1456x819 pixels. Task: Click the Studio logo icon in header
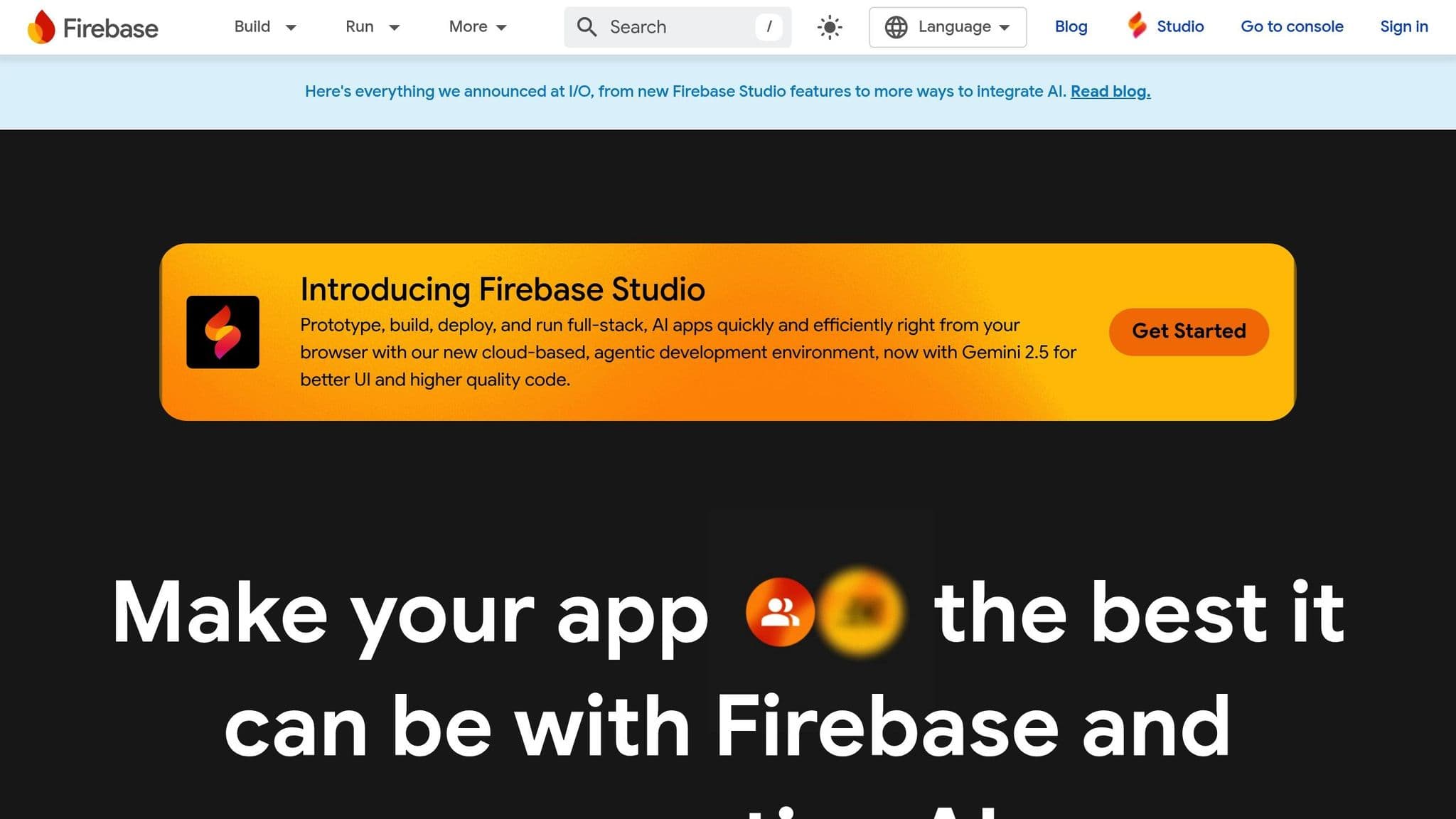click(1137, 26)
